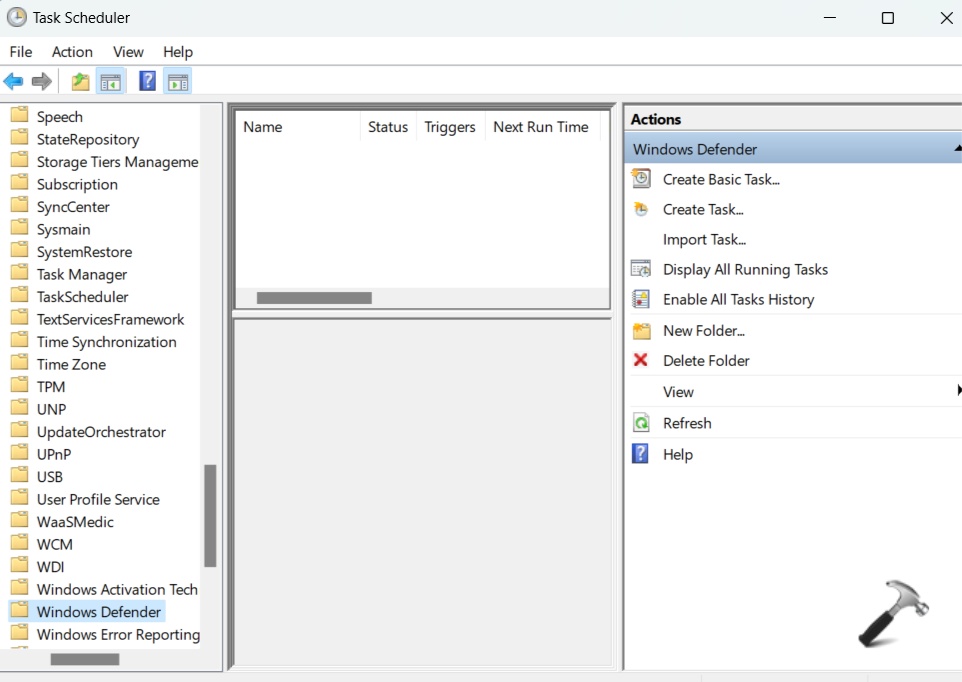
Task: Select the Windows Activation Technologies folder
Action: (x=117, y=589)
